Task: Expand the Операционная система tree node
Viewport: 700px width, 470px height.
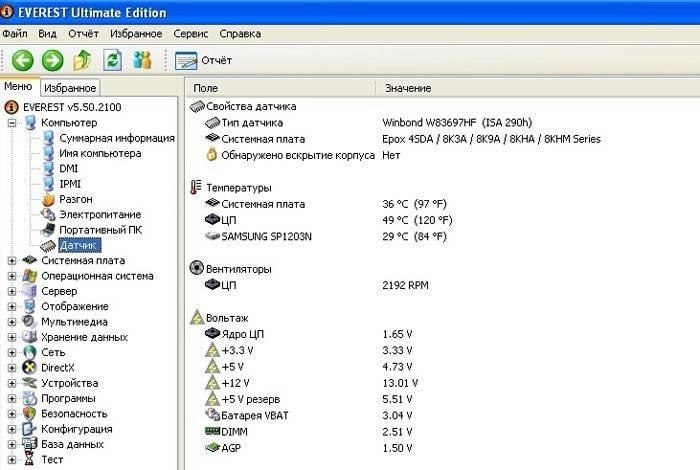Action: 12,276
